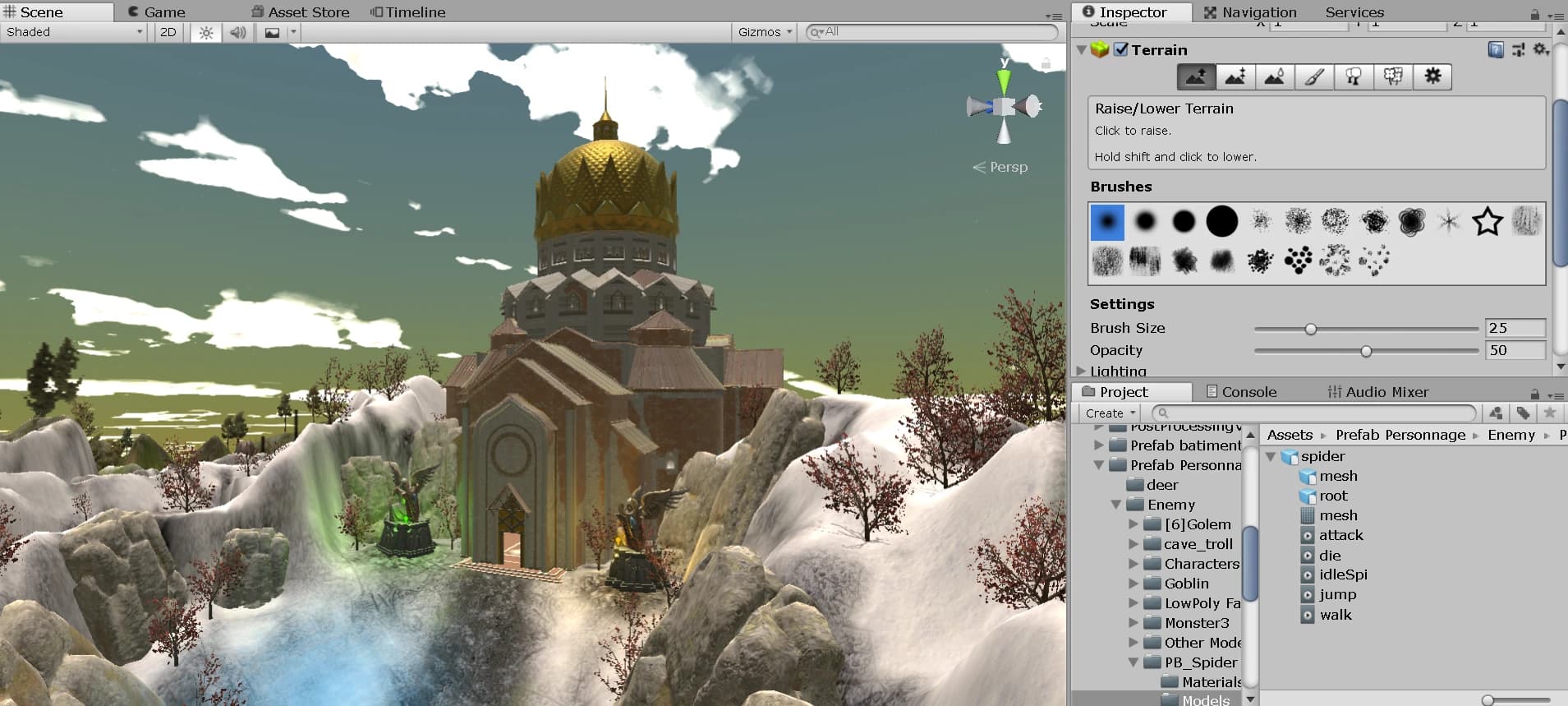Viewport: 1568px width, 706px height.
Task: Open the Terrain component gear menu
Action: [1540, 50]
